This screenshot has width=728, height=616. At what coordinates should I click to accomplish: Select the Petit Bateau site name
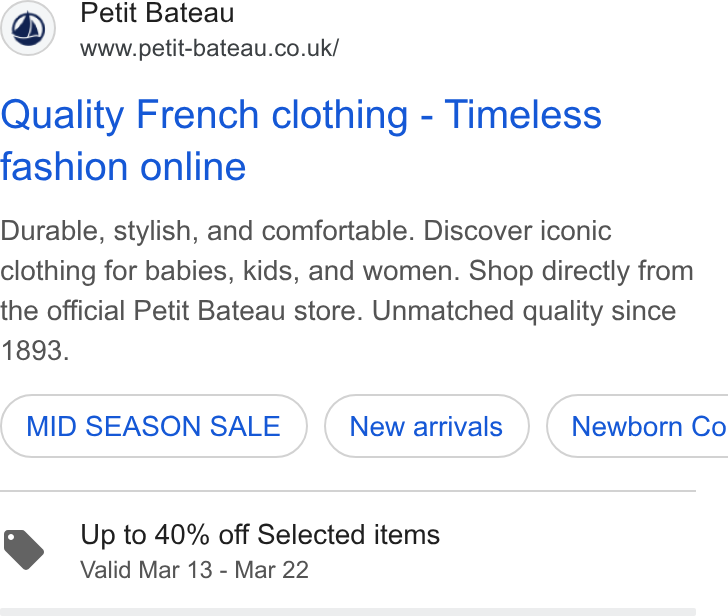(157, 13)
